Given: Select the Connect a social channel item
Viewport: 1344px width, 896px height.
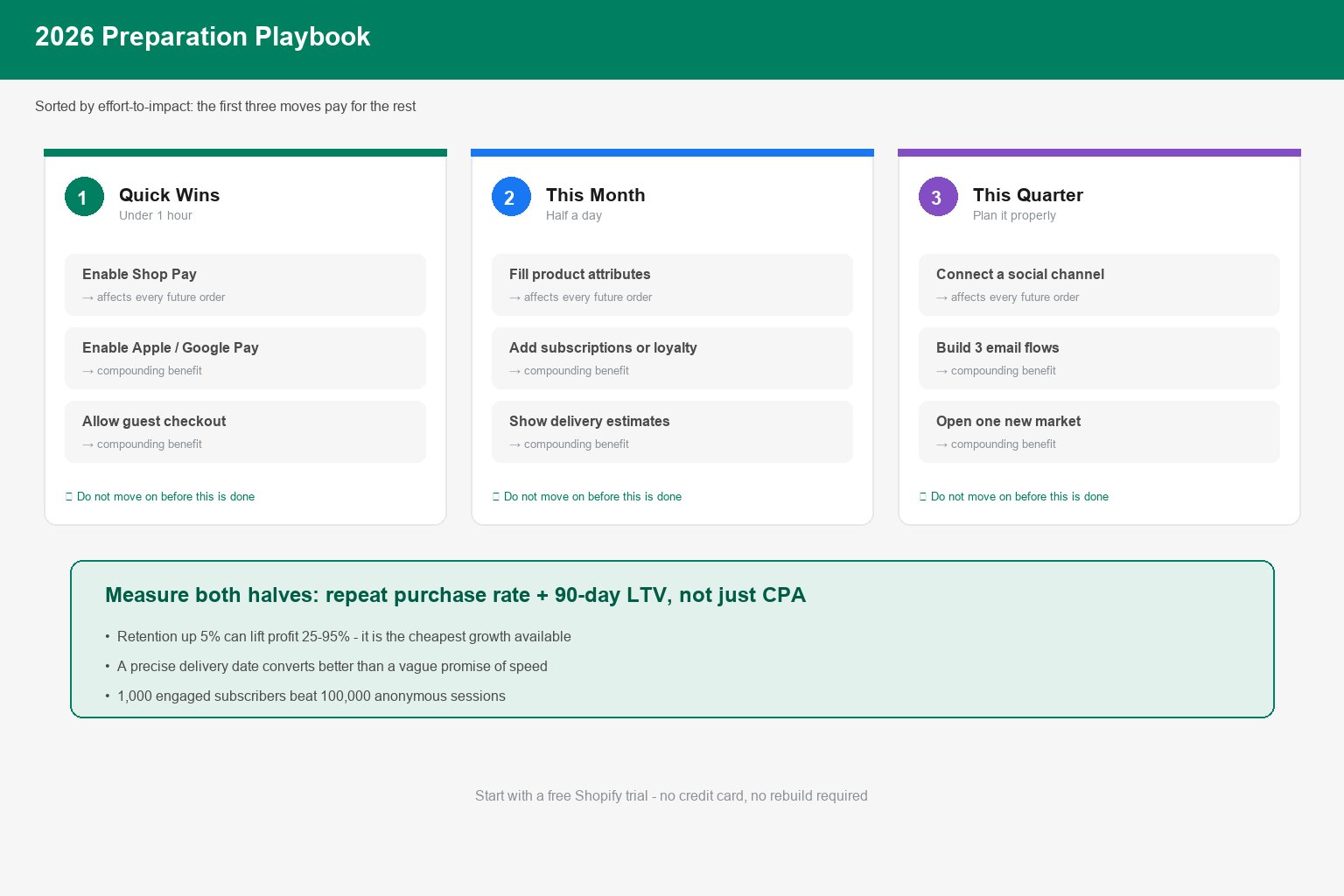Looking at the screenshot, I should click(1099, 284).
